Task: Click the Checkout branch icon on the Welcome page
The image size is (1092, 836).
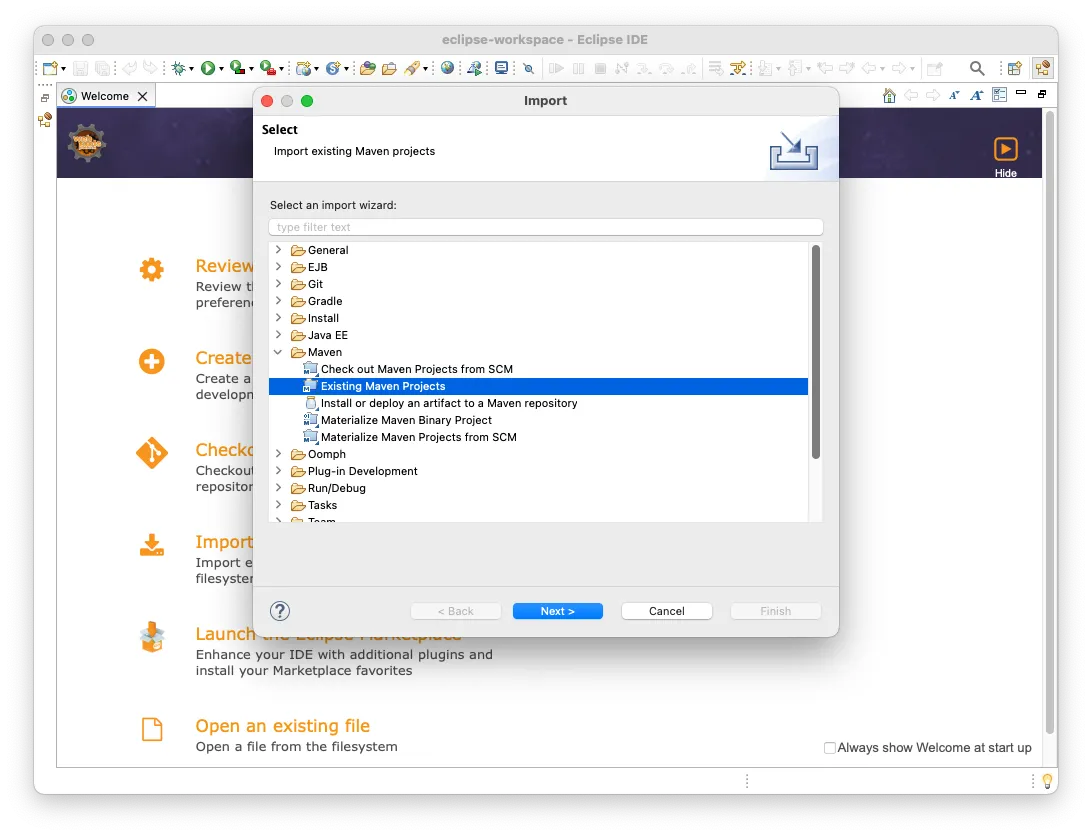Action: pos(152,453)
